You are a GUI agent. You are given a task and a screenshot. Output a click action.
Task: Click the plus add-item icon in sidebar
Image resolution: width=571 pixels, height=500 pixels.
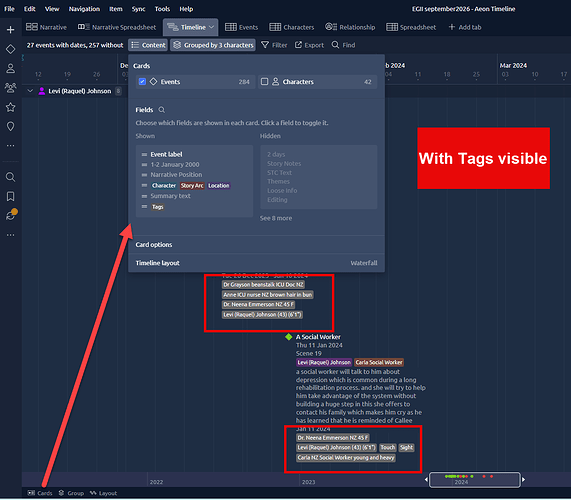point(11,29)
